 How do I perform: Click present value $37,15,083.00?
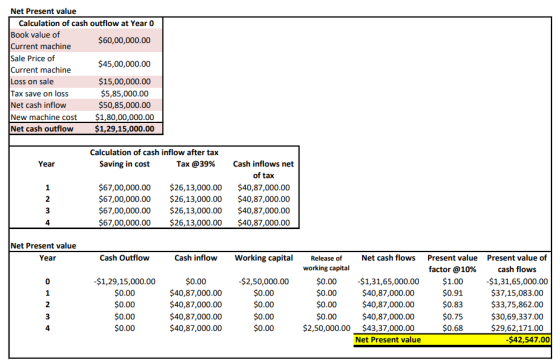[517, 293]
